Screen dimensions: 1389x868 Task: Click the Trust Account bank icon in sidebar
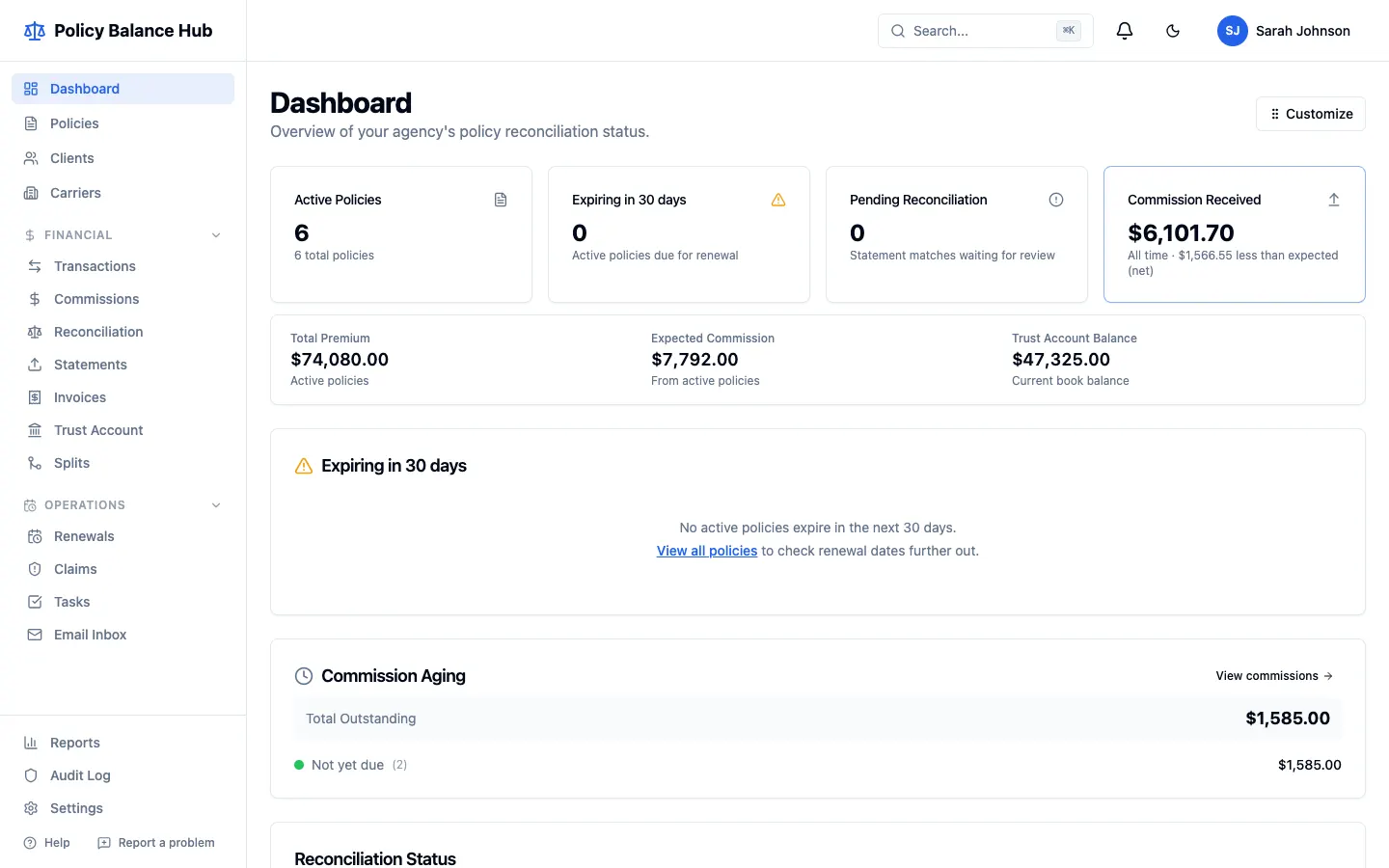(x=35, y=430)
